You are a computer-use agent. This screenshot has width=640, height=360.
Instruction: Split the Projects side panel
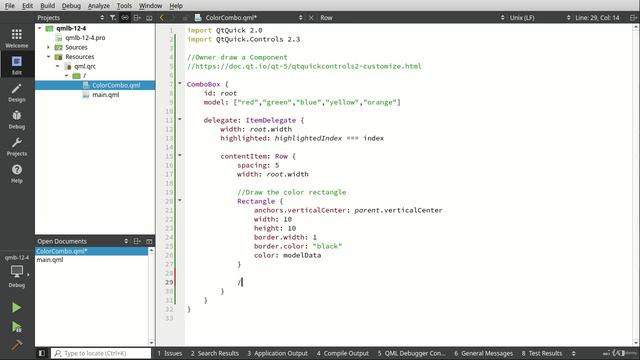click(137, 18)
